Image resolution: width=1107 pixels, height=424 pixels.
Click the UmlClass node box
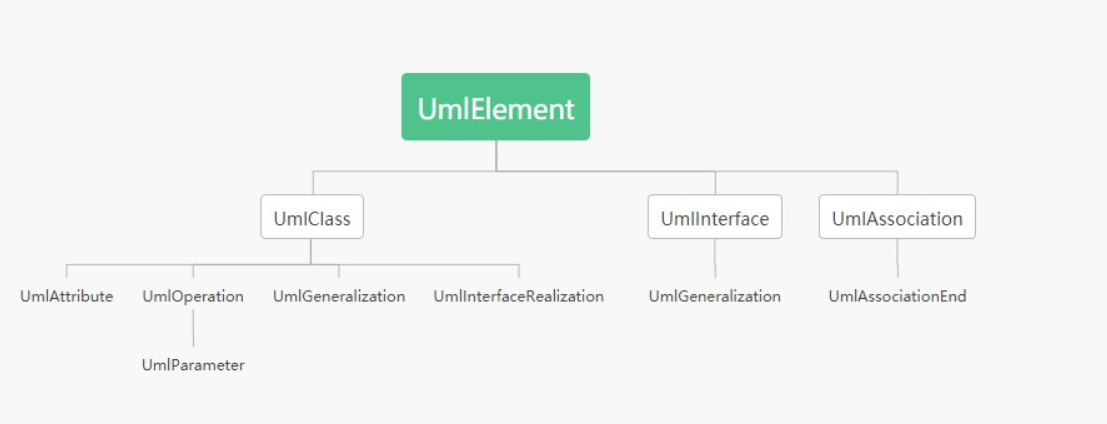(x=312, y=218)
